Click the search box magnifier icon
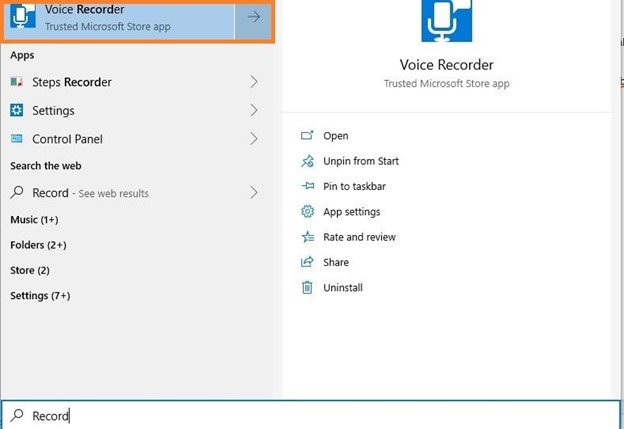624x429 pixels. click(x=17, y=415)
